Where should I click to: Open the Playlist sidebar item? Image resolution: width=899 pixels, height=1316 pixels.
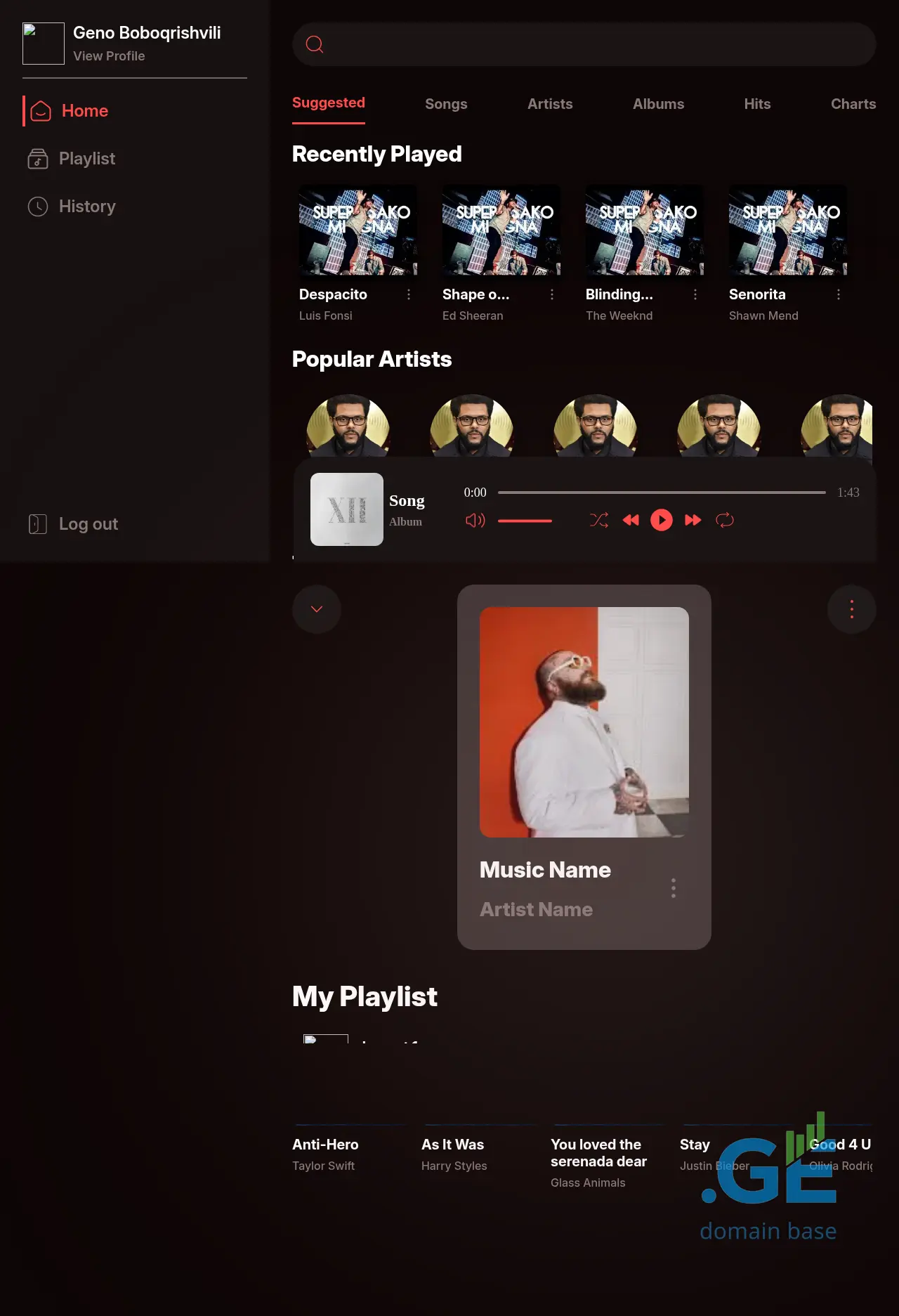[x=86, y=159]
